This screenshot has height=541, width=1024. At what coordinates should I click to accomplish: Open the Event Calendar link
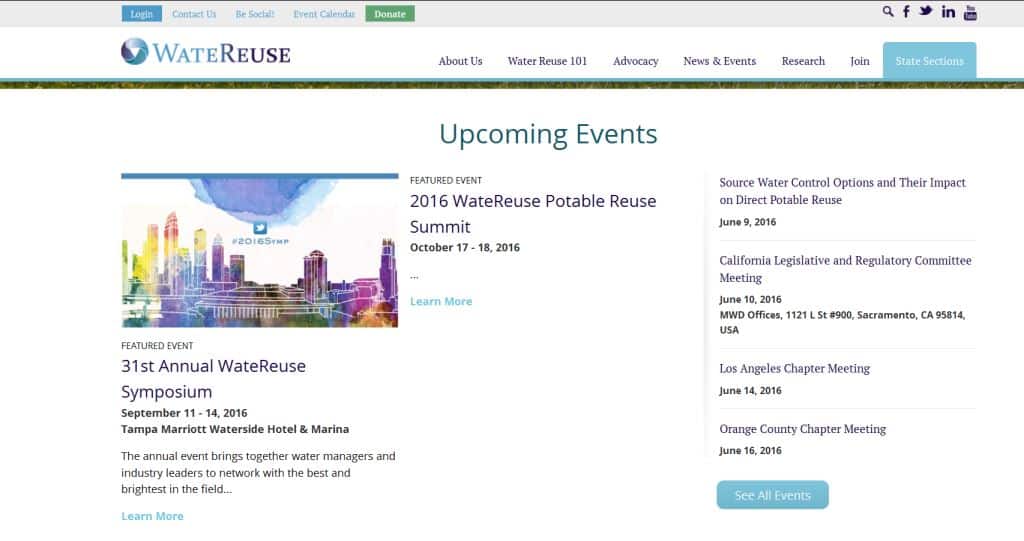pos(324,14)
